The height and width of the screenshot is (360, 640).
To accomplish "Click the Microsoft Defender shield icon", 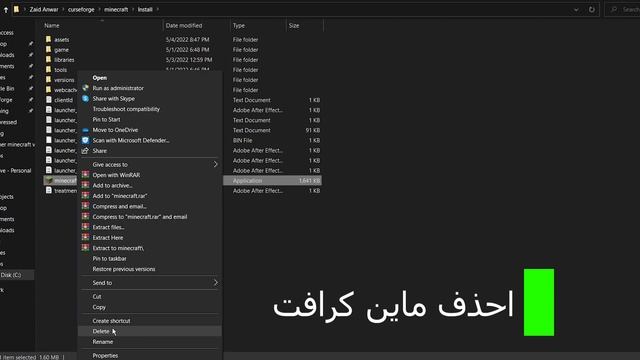I will click(x=85, y=140).
